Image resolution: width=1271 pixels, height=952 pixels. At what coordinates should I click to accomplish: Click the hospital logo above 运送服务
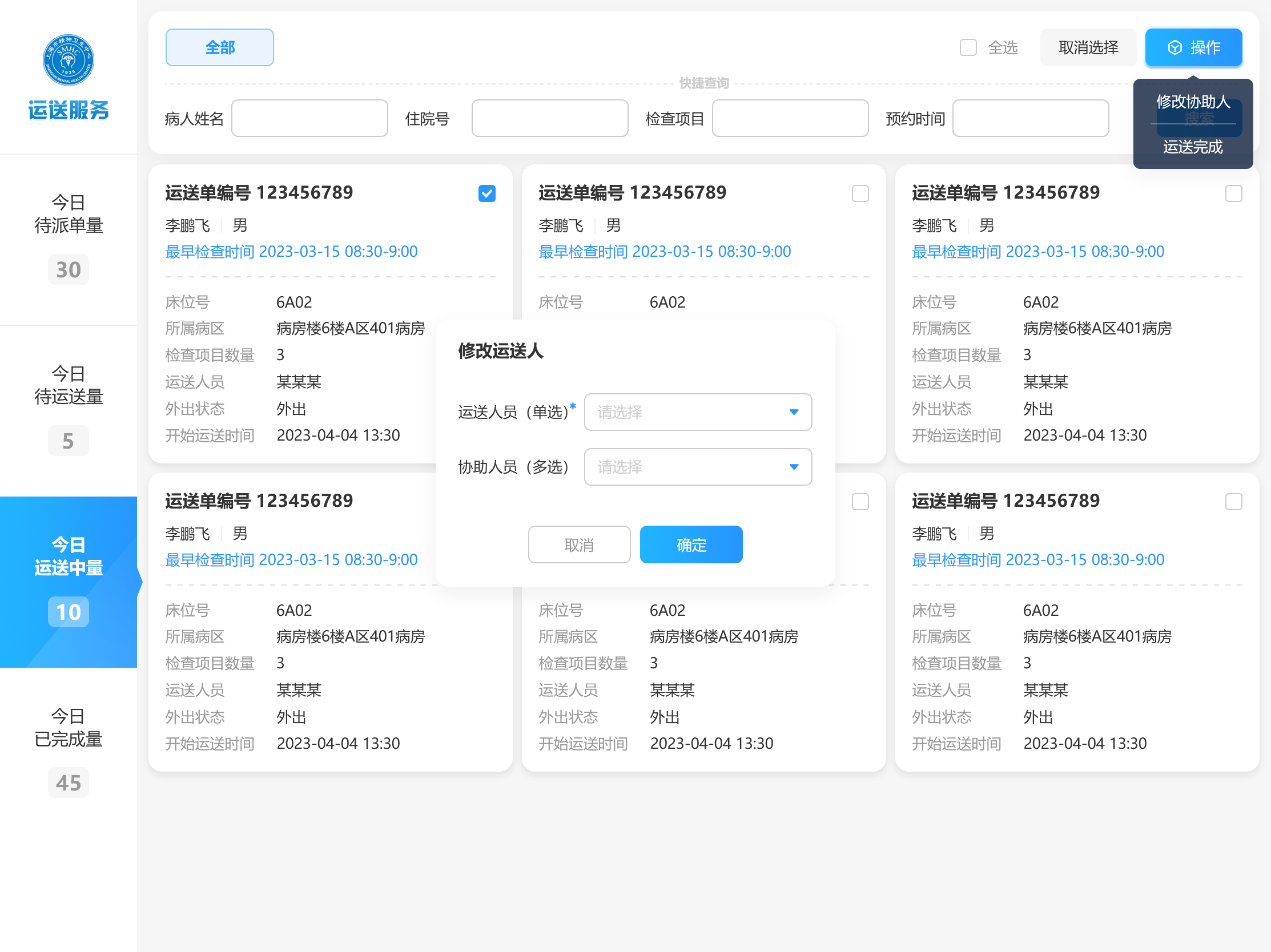[69, 60]
